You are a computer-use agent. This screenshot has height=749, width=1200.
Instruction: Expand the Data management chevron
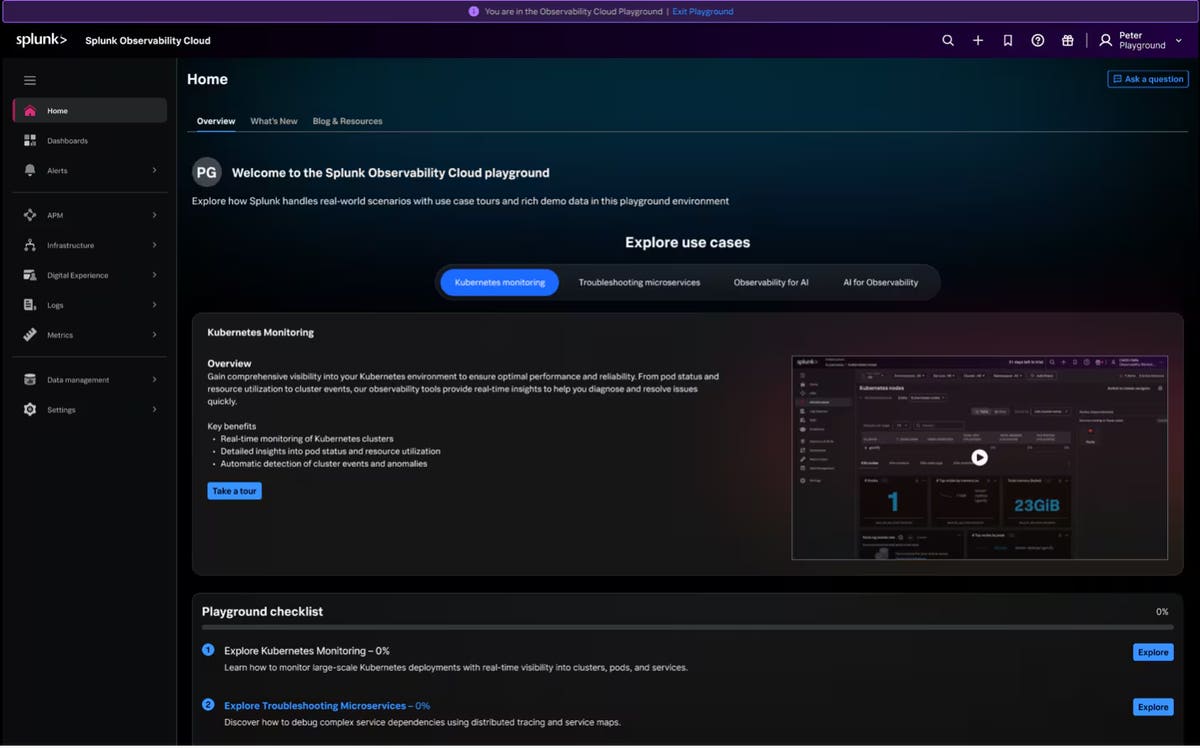click(154, 380)
